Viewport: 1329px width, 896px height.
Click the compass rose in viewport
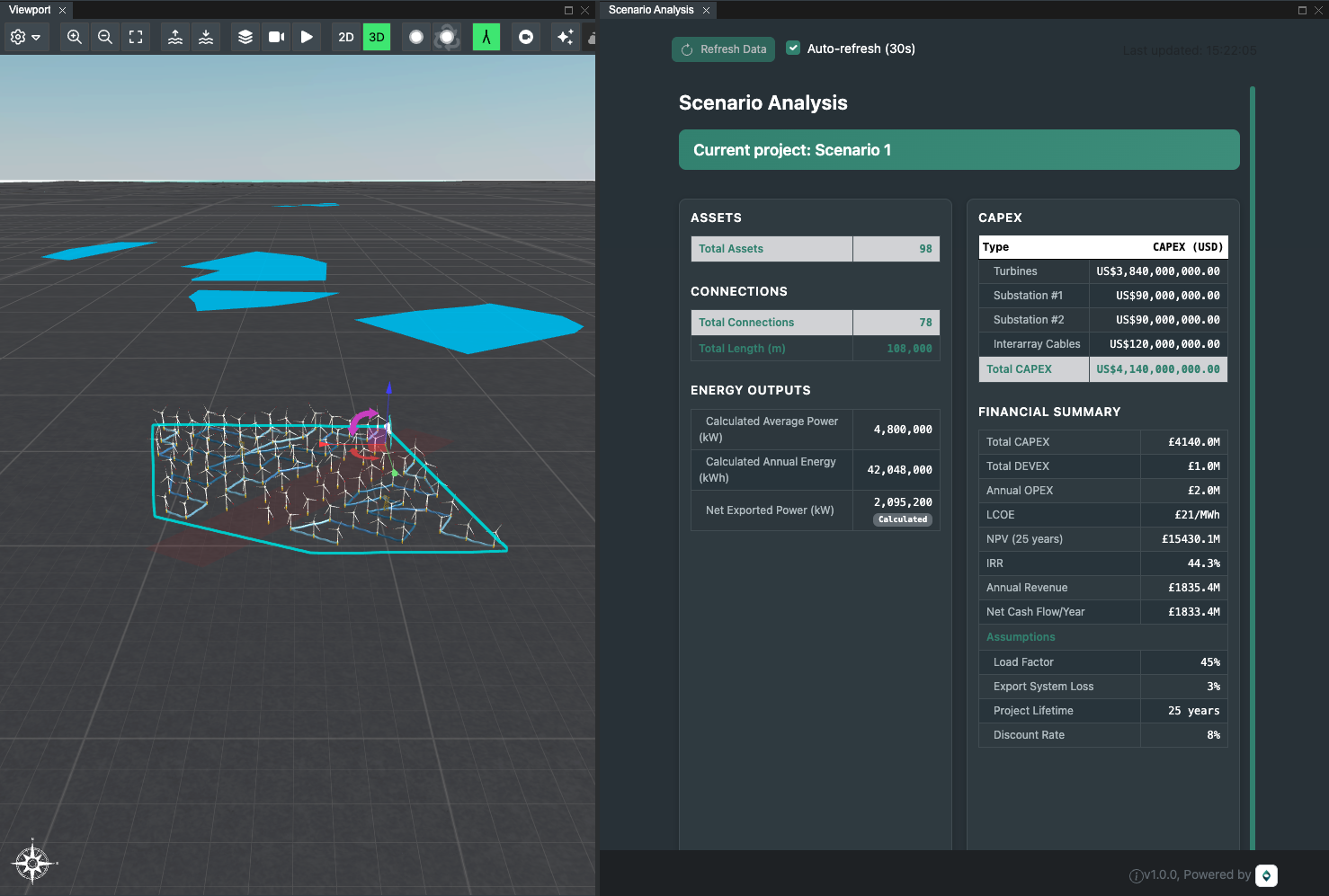33,864
